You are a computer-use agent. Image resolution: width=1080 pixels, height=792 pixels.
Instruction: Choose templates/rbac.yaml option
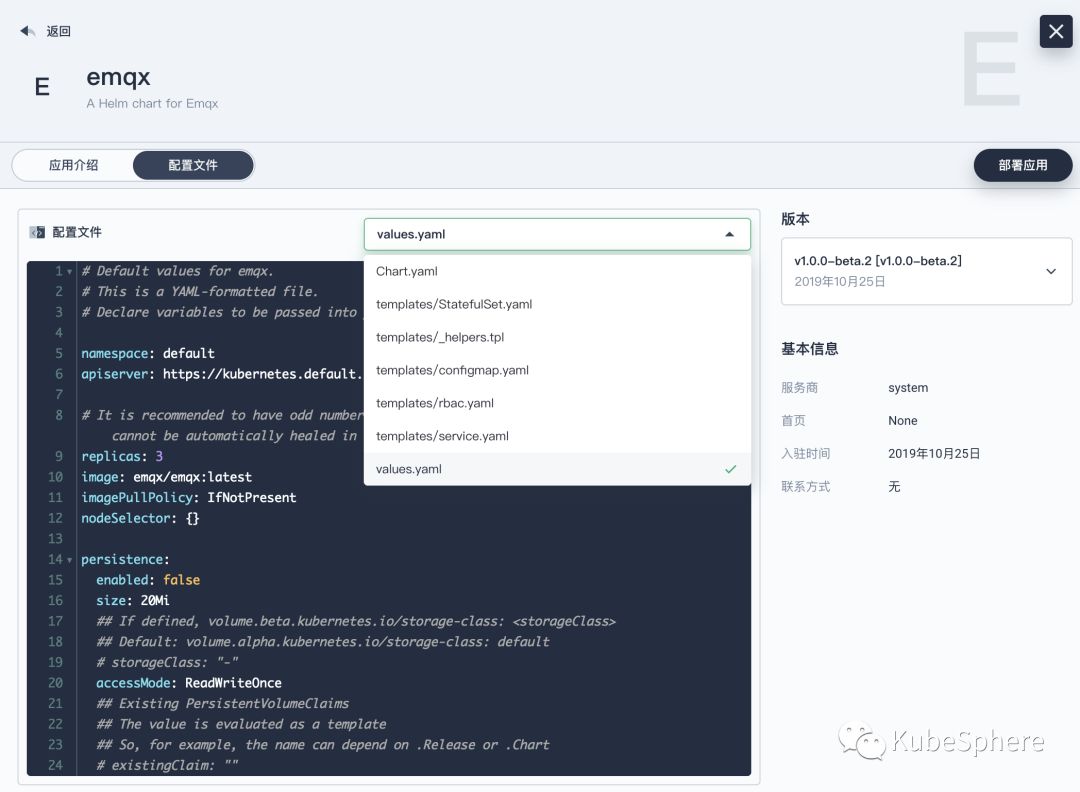click(557, 404)
